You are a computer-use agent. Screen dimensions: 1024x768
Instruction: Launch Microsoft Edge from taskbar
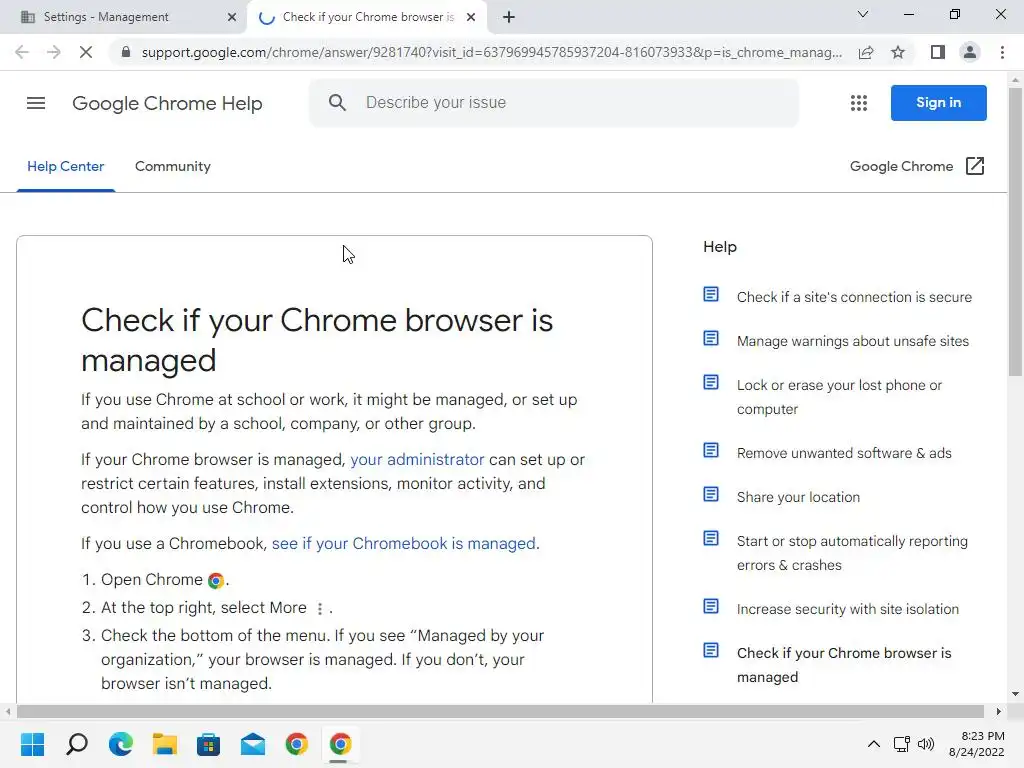[x=121, y=744]
